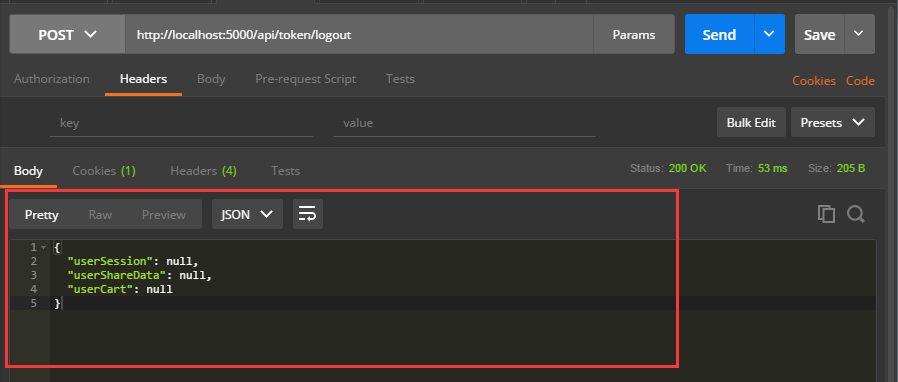View response Cookies (1) tab
Viewport: 898px width, 382px height.
coord(104,171)
